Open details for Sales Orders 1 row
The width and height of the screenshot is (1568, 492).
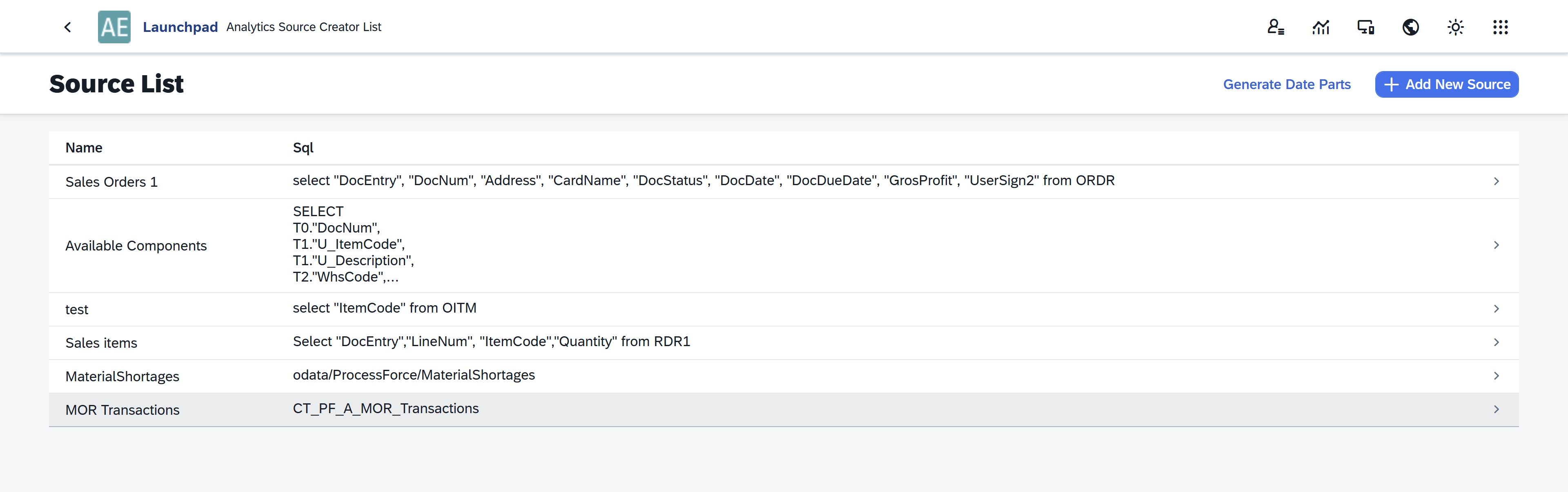1497,181
